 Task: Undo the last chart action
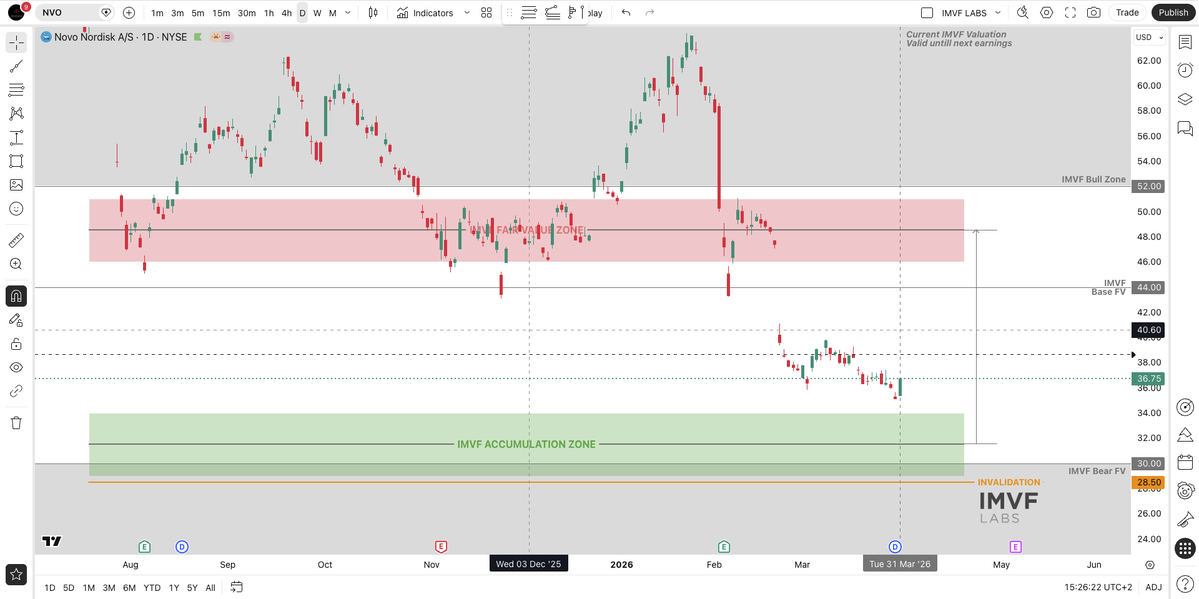point(626,12)
